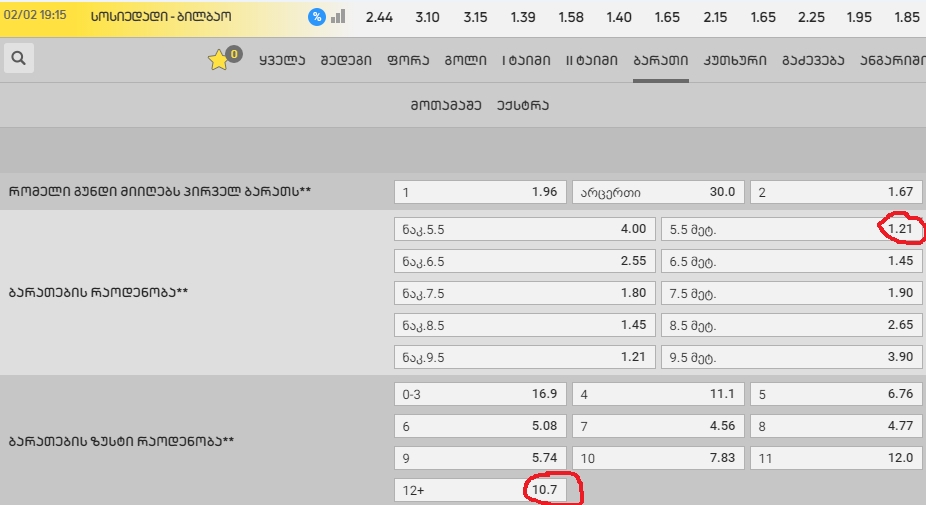
Task: Select 7.5 მეტ. at 1.90
Action: [791, 293]
